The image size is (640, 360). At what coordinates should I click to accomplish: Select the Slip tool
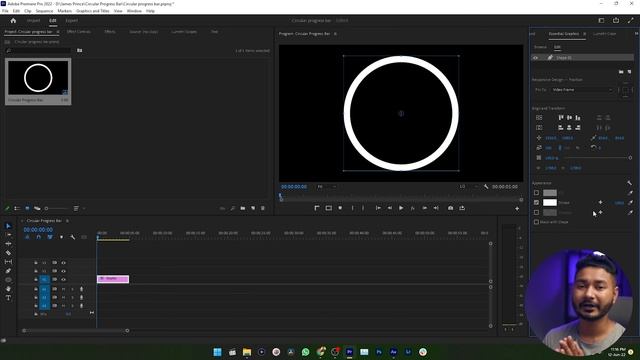(8, 262)
